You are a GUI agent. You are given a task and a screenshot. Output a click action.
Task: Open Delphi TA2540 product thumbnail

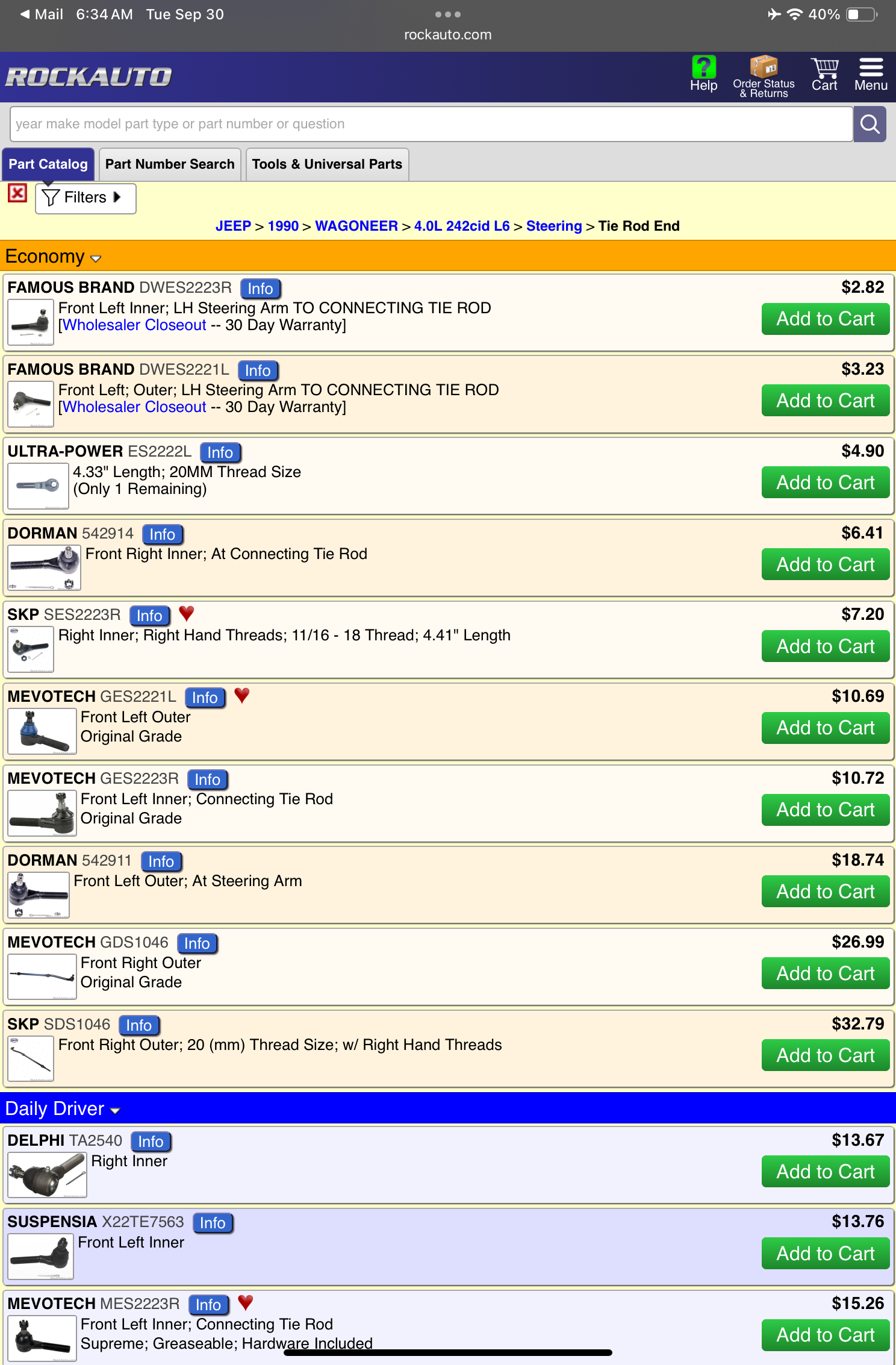click(x=47, y=1175)
